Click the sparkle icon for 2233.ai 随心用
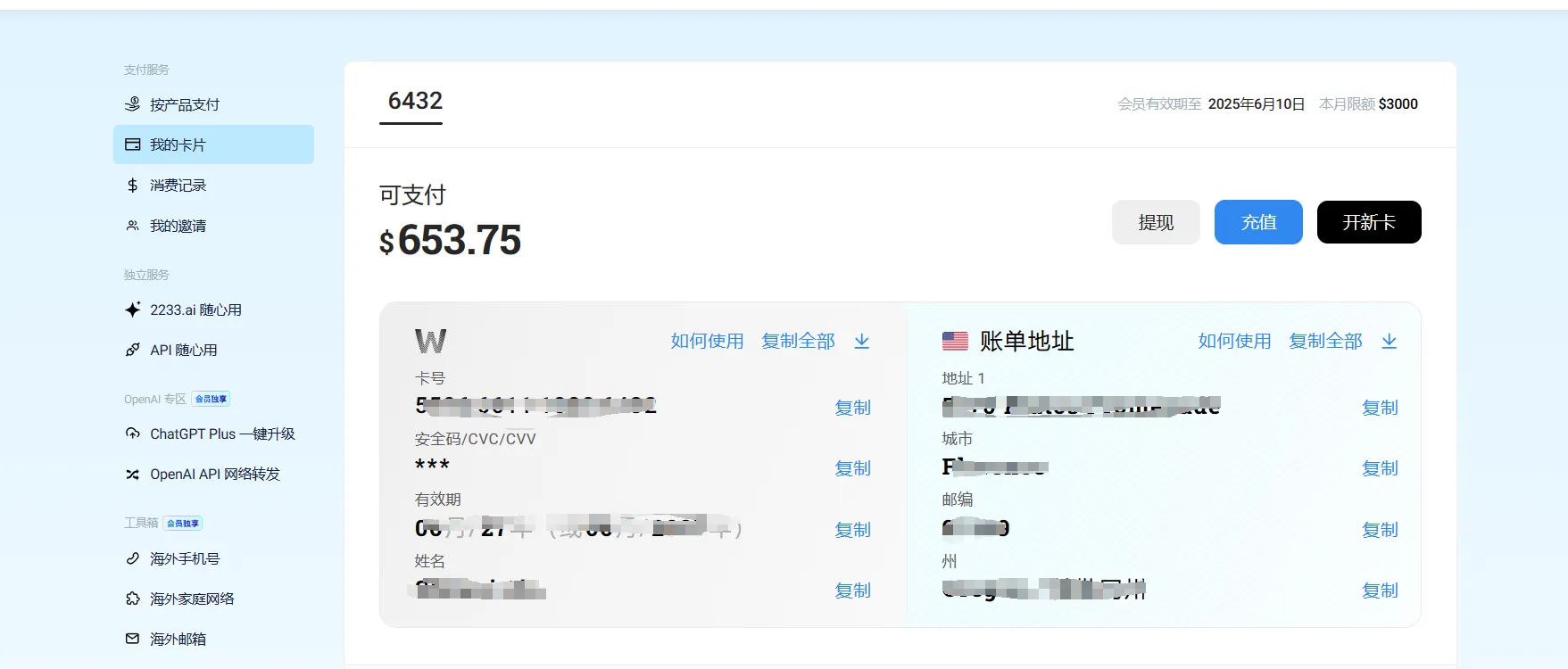The image size is (1568, 669). click(x=132, y=310)
